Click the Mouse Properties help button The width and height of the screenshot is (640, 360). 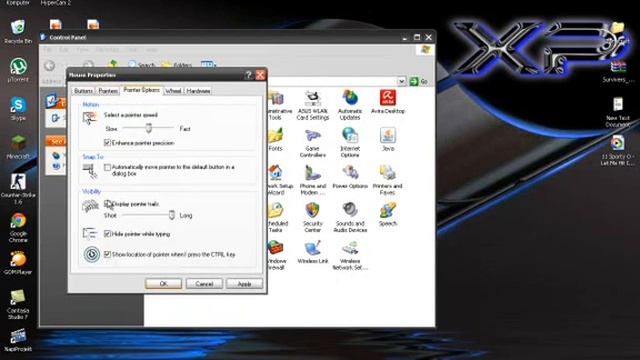[248, 75]
